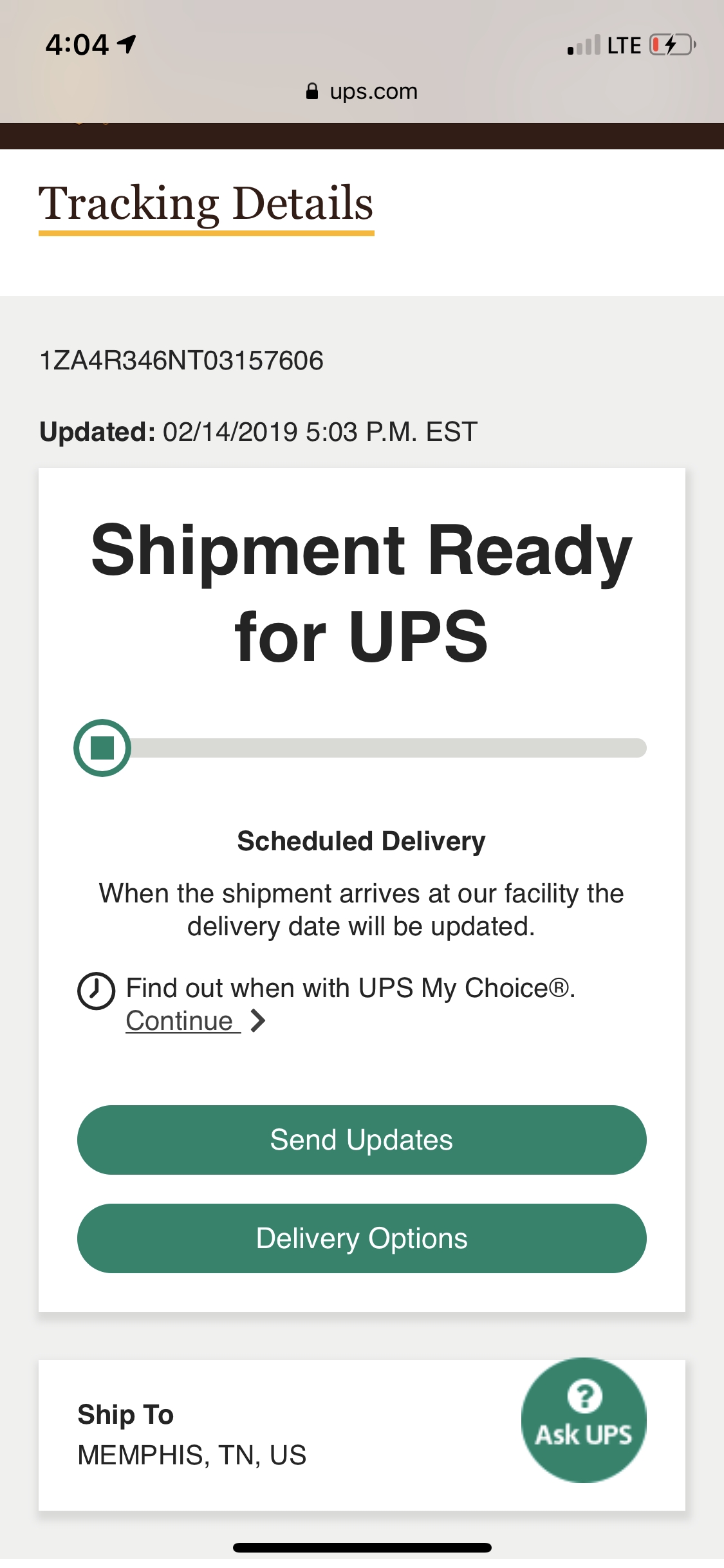Follow the Continue link
The height and width of the screenshot is (1568, 724).
coord(180,1021)
